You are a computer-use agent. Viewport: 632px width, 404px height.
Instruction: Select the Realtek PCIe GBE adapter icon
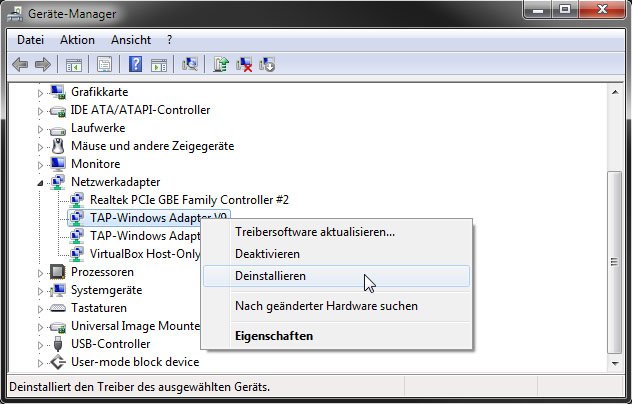click(x=77, y=200)
